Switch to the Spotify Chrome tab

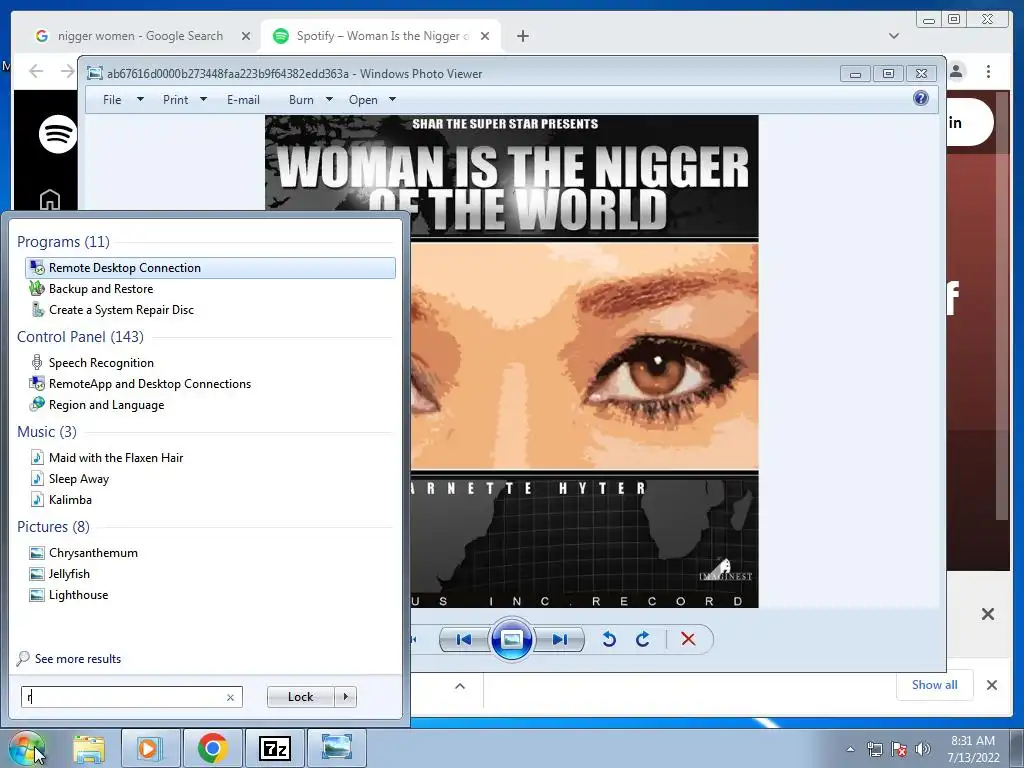(x=379, y=36)
